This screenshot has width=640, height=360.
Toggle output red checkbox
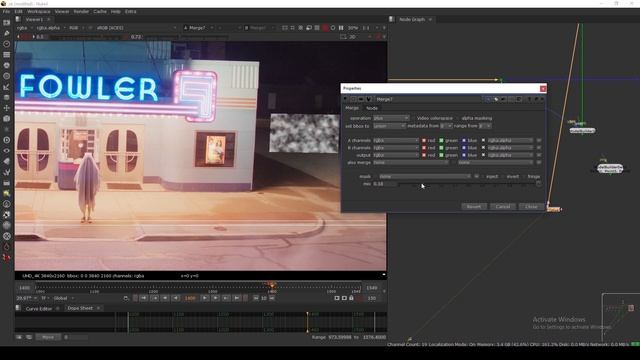pyautogui.click(x=424, y=155)
